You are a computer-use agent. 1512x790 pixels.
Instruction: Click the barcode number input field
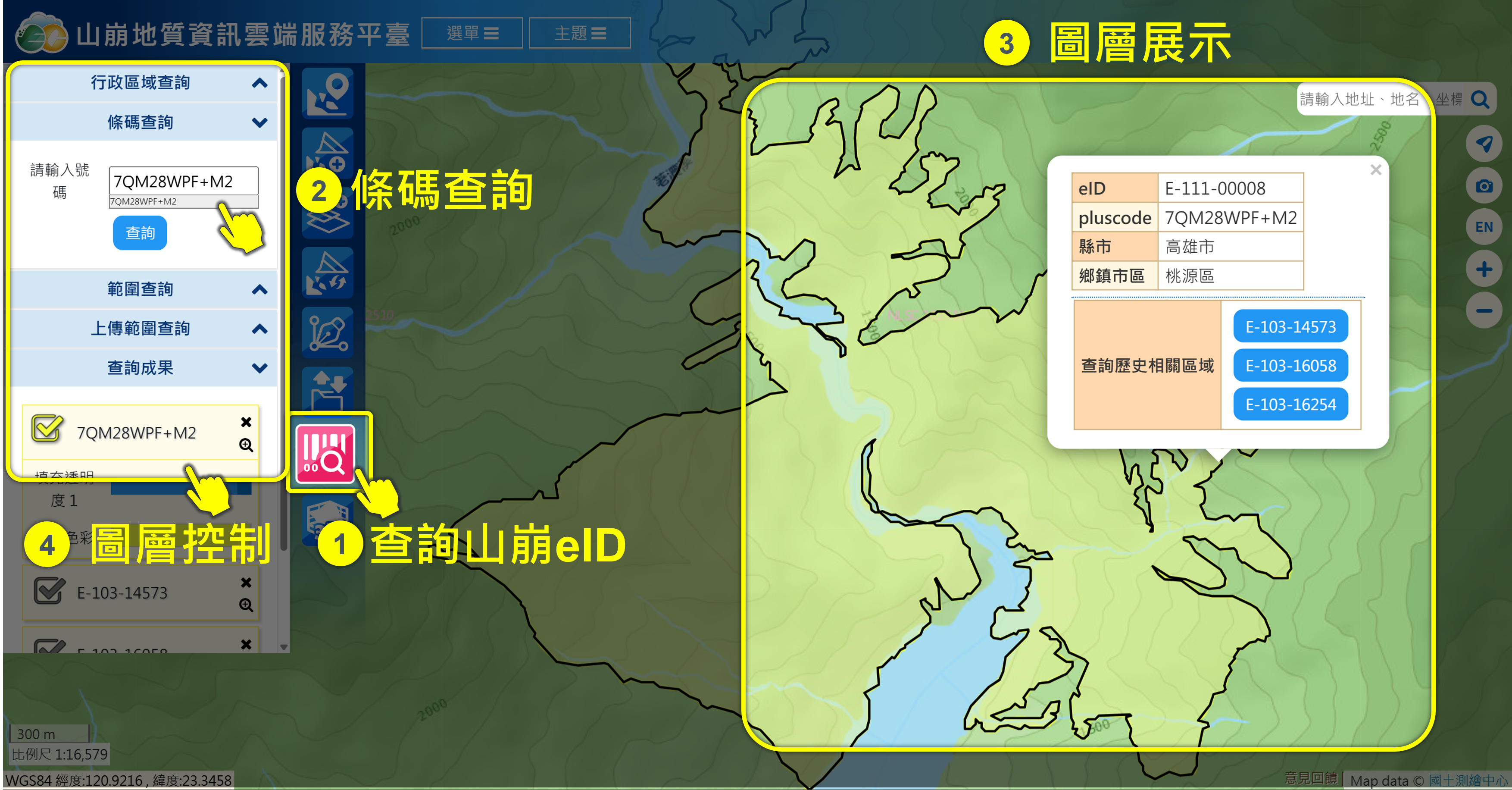(183, 182)
